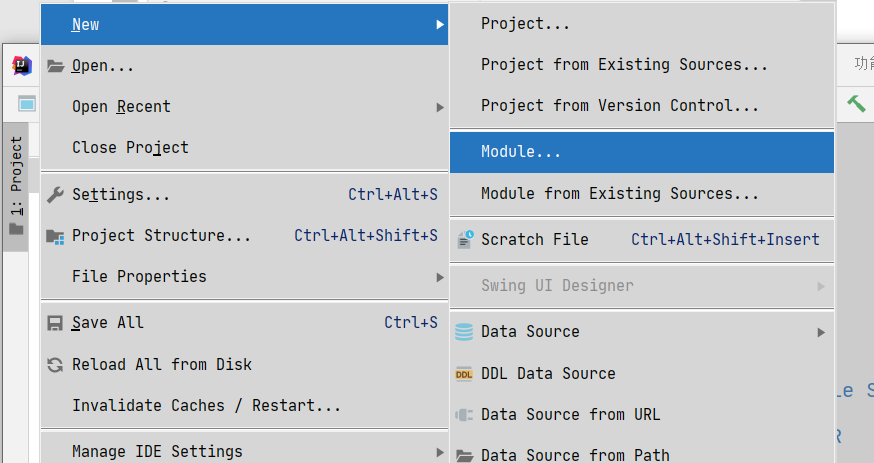
Task: Click the Project Structure icon
Action: (56, 236)
